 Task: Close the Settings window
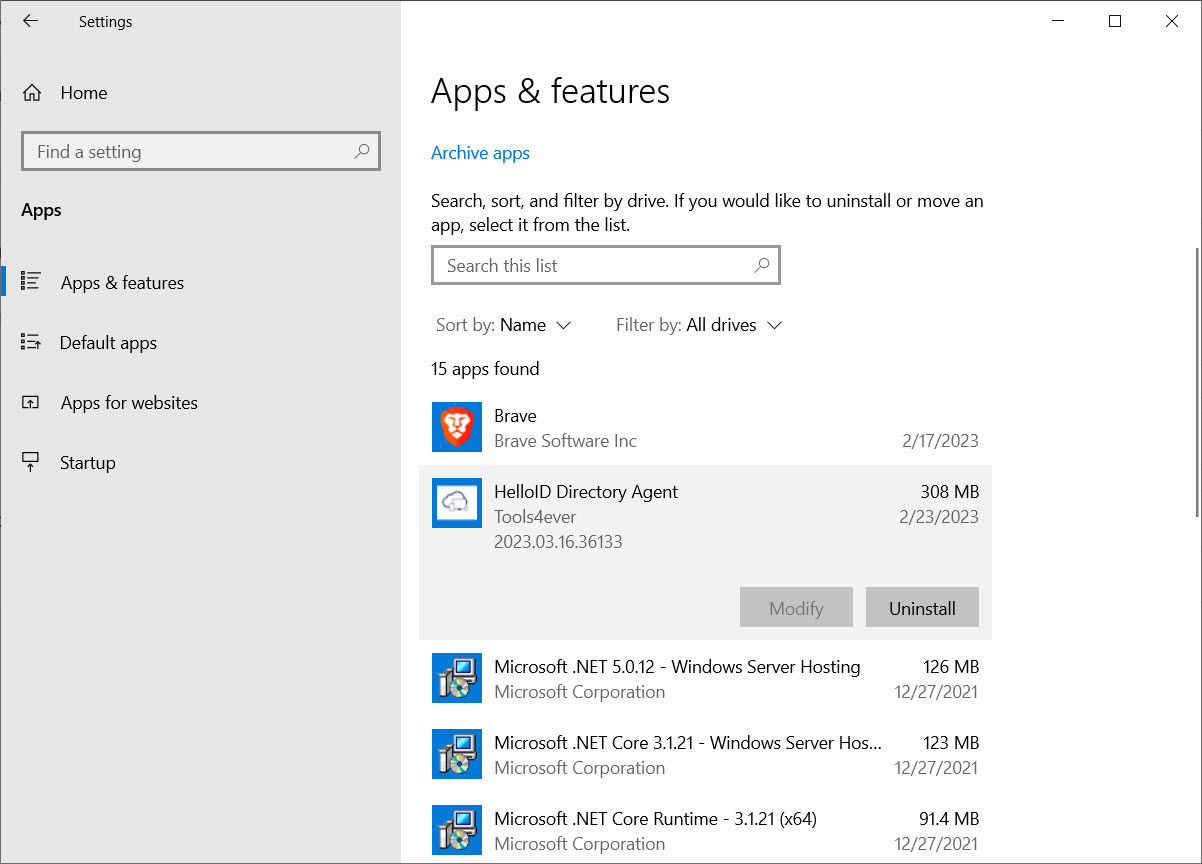pyautogui.click(x=1172, y=21)
